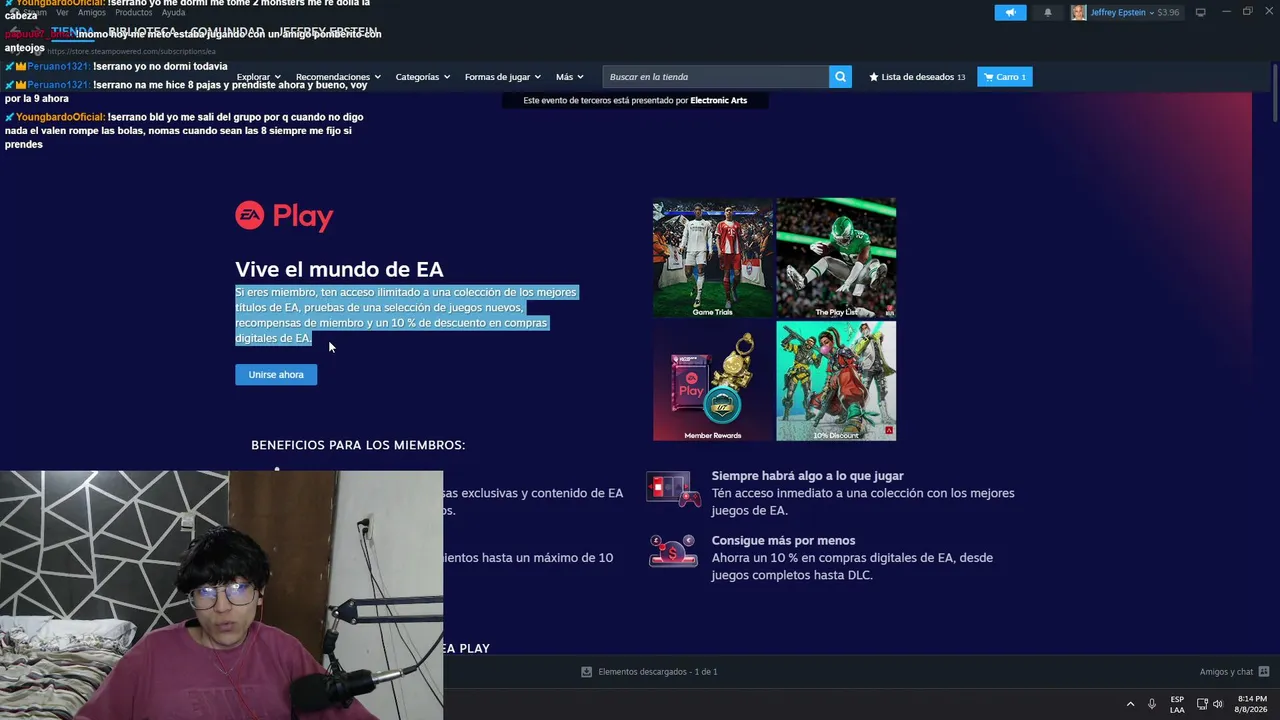The image size is (1280, 720).
Task: Open the Productos menu in the Steam menu bar
Action: click(133, 12)
